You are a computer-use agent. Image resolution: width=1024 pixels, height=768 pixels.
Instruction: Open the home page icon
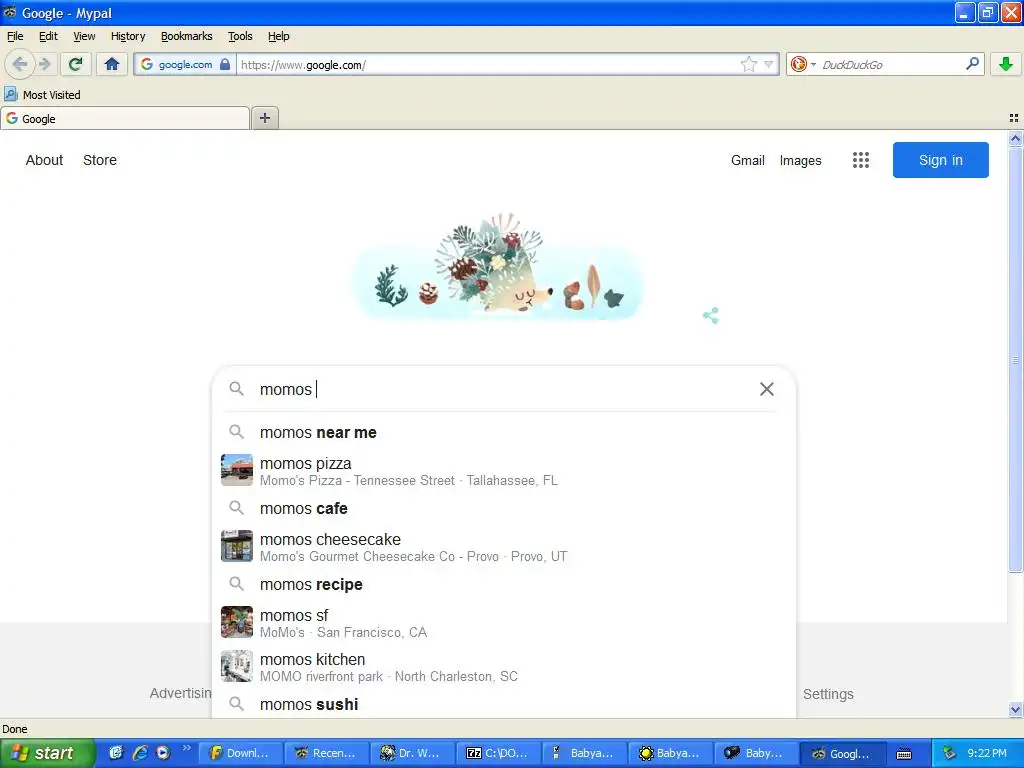click(112, 64)
